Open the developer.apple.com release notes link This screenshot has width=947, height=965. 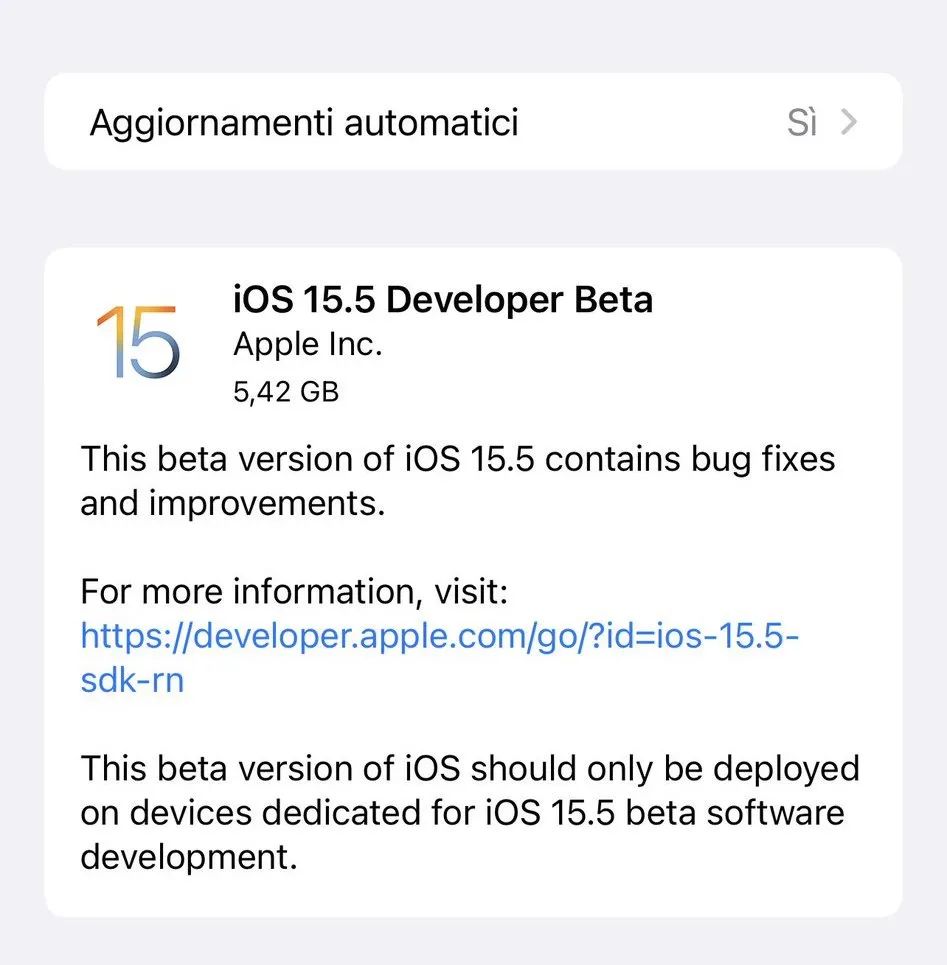click(440, 636)
